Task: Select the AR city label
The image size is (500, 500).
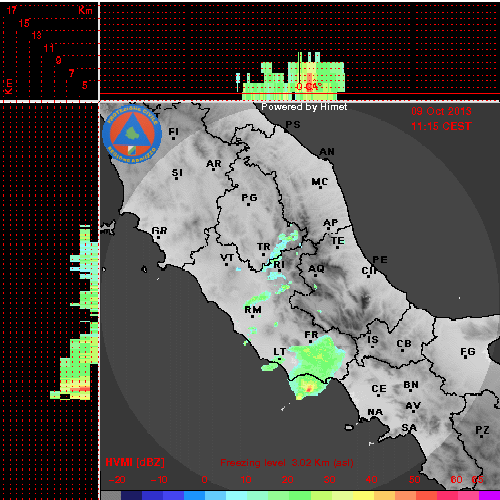Action: (x=214, y=164)
